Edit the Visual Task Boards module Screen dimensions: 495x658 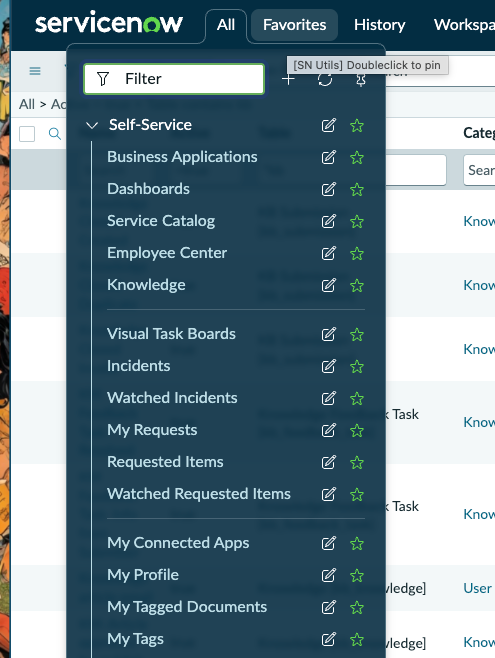(328, 334)
